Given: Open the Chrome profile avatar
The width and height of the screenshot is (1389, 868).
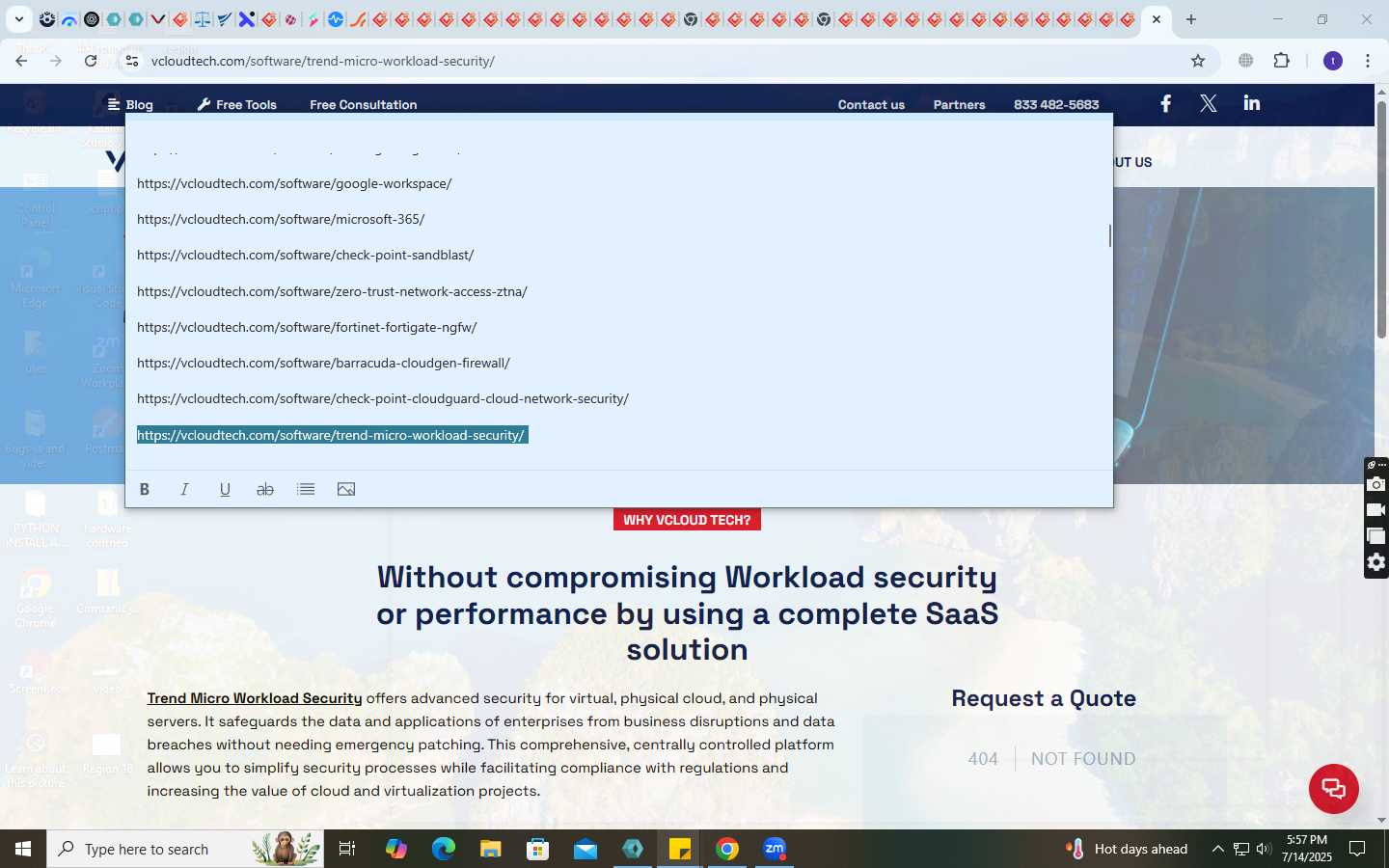Looking at the screenshot, I should pos(1333,61).
